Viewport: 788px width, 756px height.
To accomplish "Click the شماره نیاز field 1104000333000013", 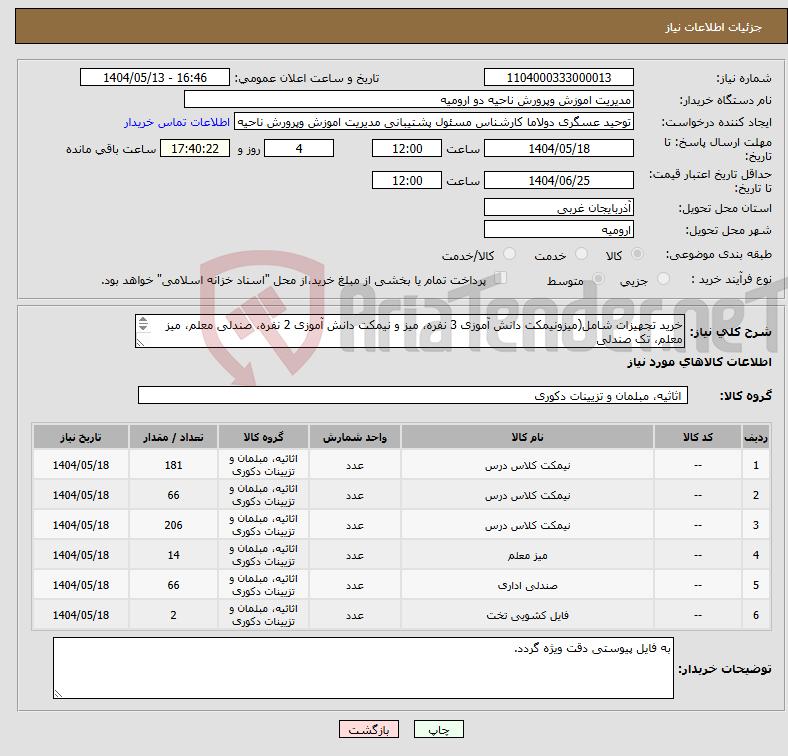I will 559,77.
